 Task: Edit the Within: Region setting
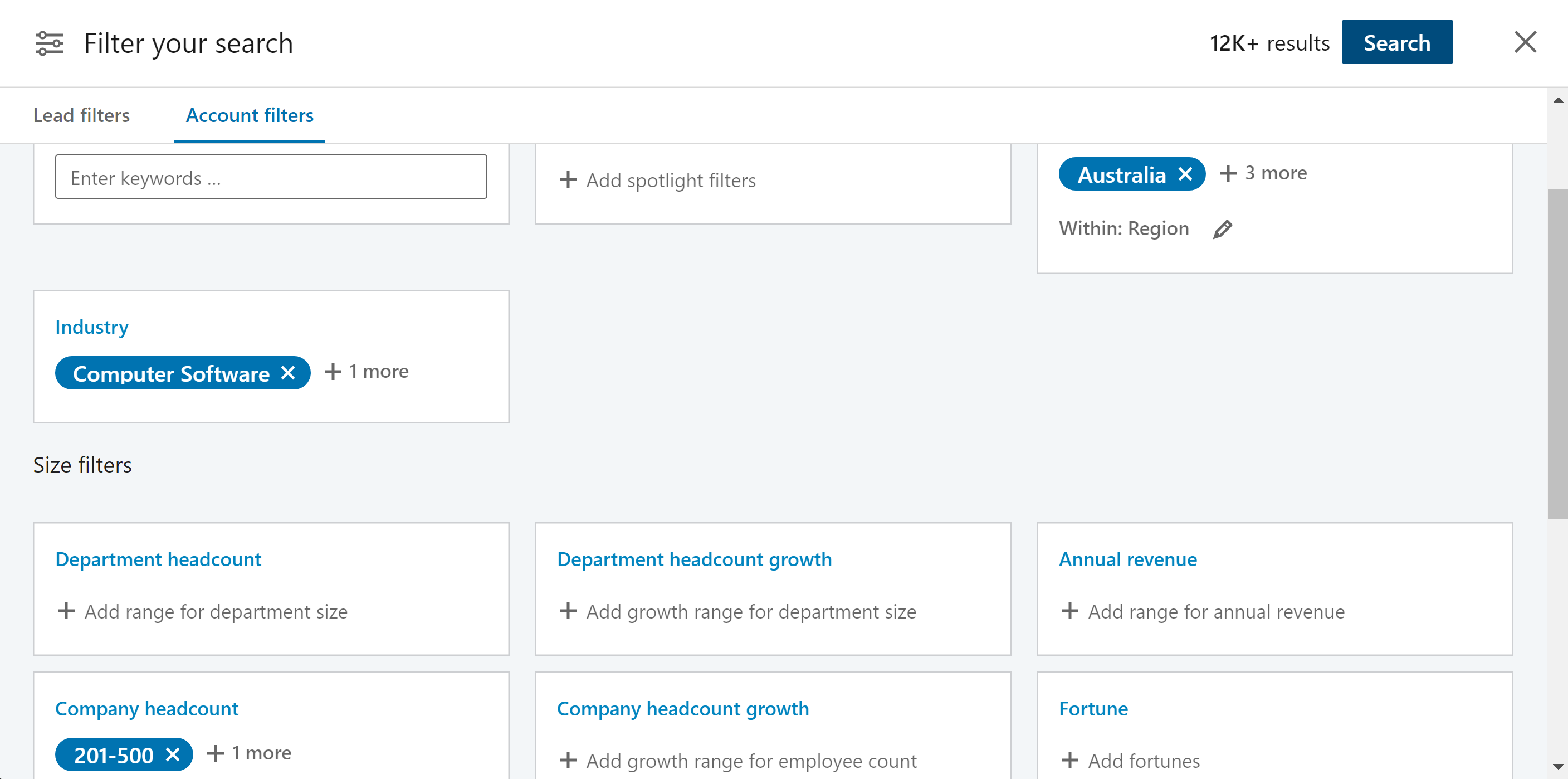pos(1222,229)
